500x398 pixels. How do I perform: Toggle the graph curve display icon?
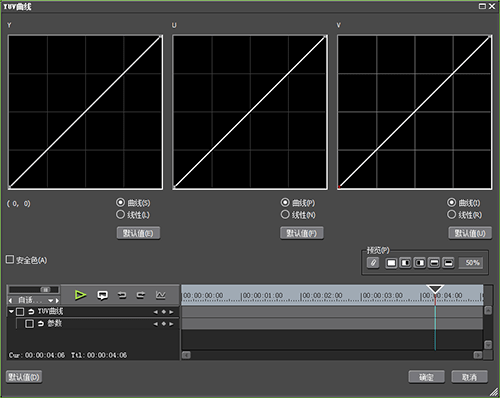click(x=161, y=295)
